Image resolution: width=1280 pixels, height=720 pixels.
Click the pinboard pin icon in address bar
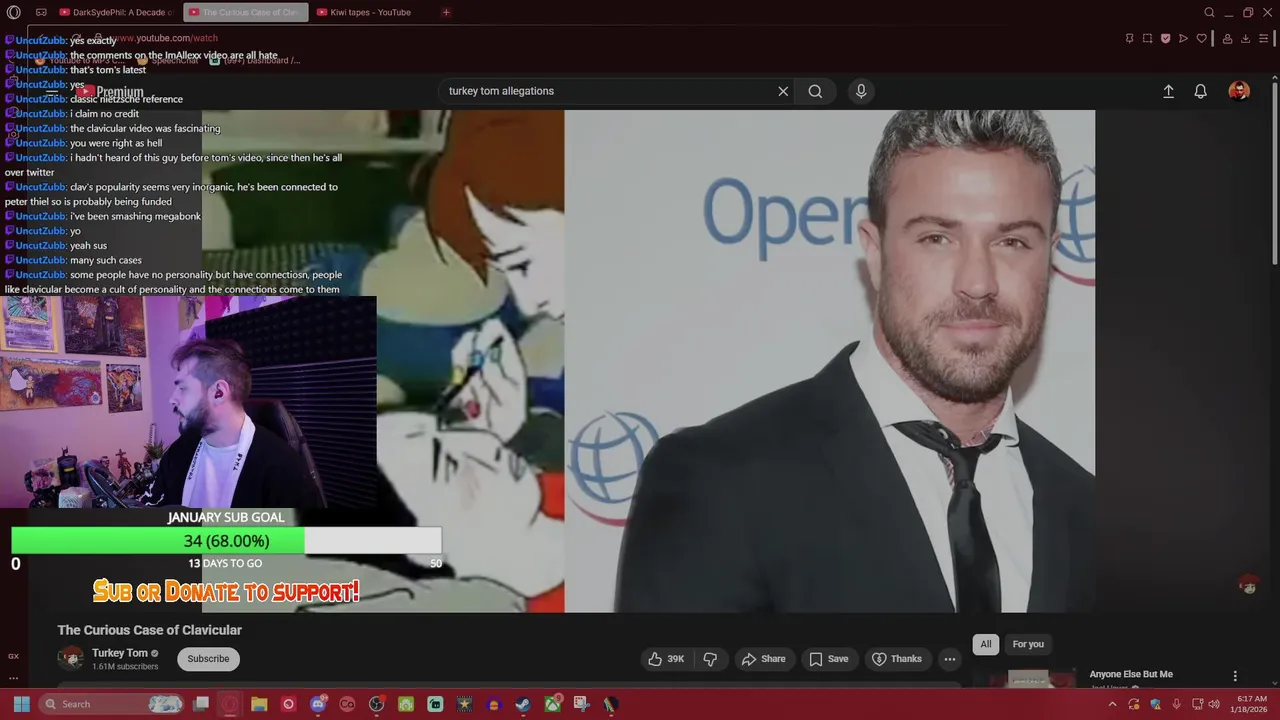point(1129,38)
